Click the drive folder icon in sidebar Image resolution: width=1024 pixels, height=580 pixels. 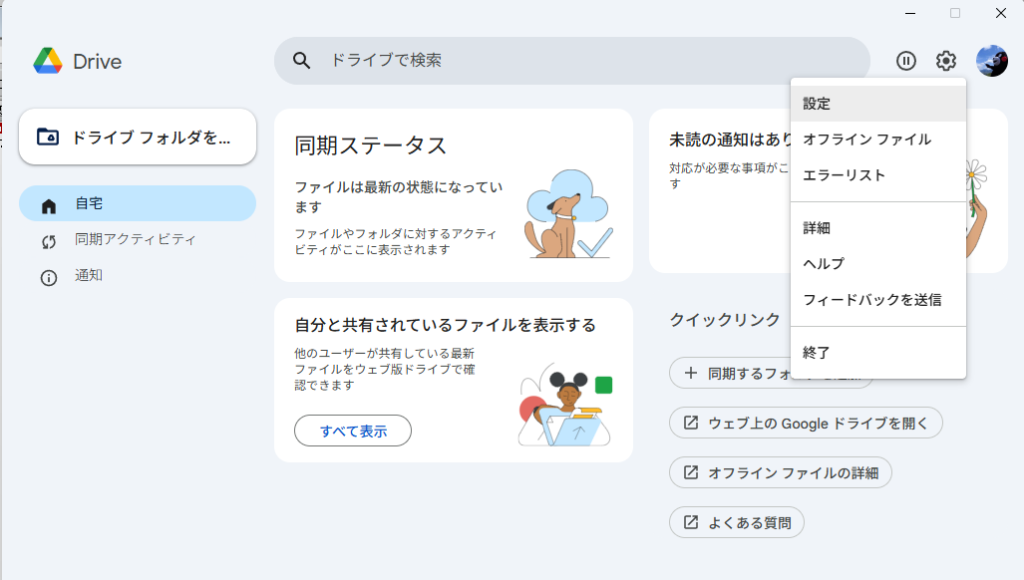[x=48, y=136]
